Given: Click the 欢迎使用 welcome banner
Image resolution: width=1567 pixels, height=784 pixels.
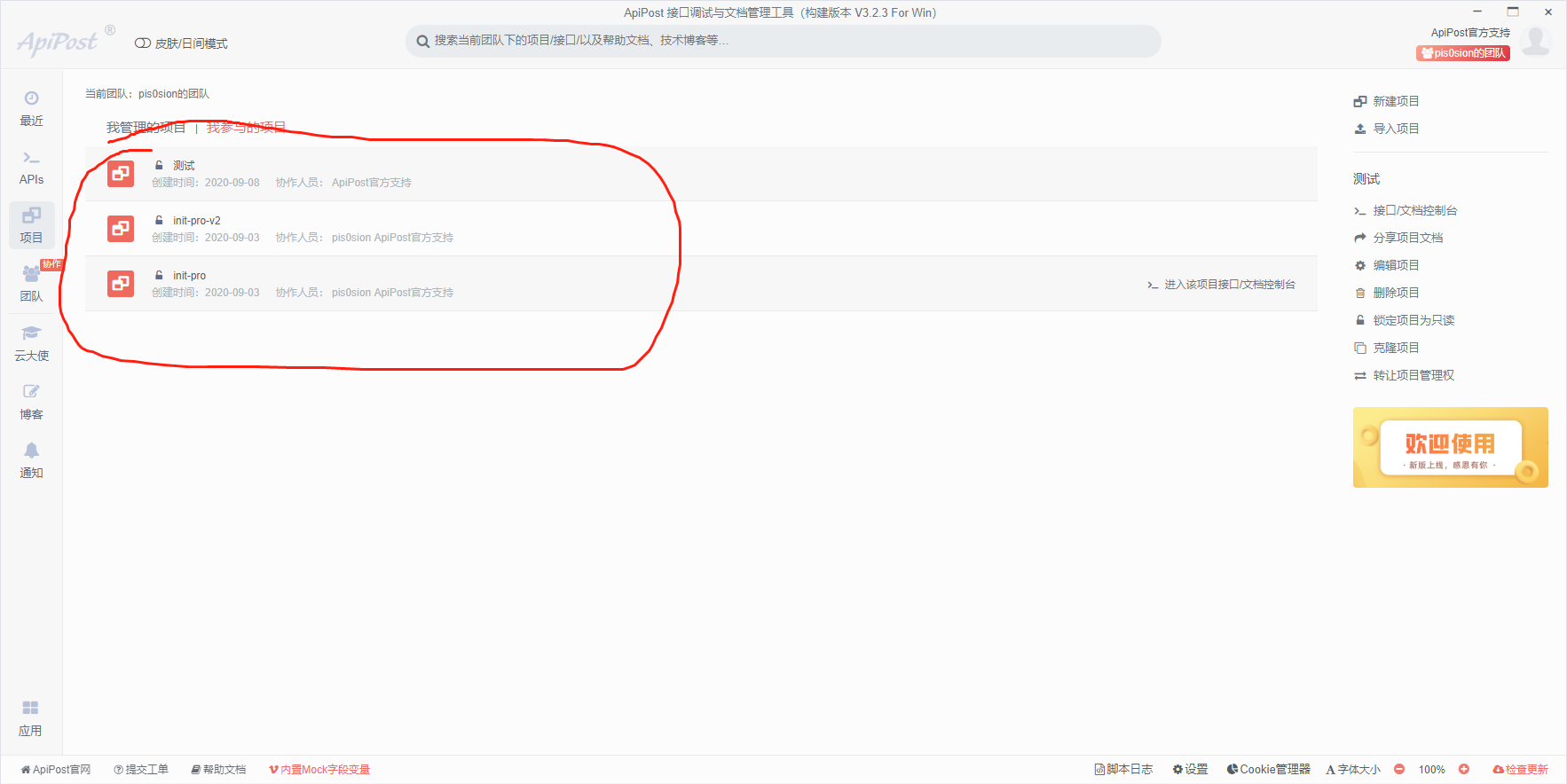Looking at the screenshot, I should pyautogui.click(x=1450, y=447).
